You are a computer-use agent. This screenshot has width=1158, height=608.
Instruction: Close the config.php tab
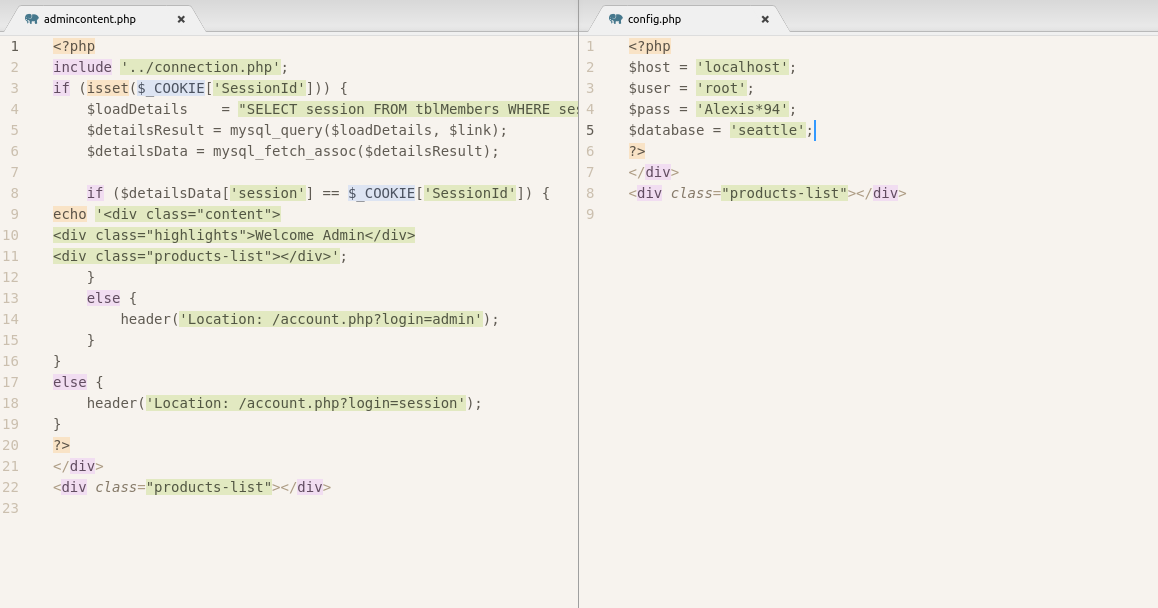(765, 19)
